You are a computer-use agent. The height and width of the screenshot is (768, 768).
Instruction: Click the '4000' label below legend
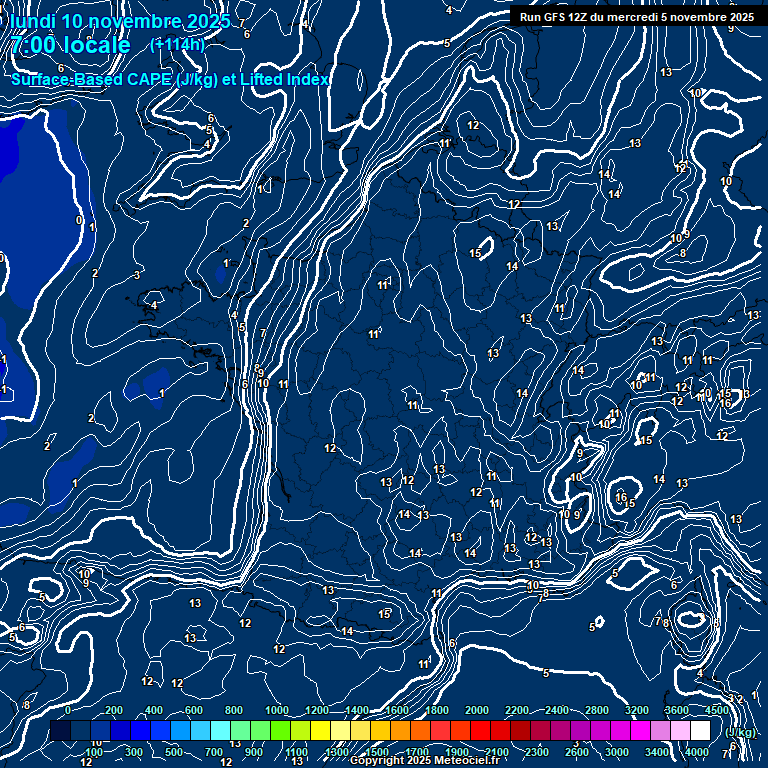point(697,752)
